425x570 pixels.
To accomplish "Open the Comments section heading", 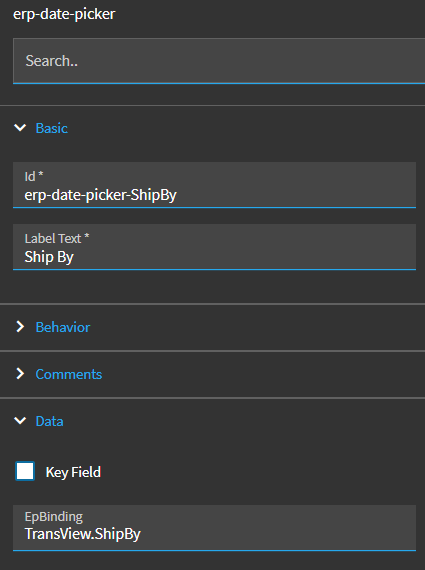I will pos(69,374).
